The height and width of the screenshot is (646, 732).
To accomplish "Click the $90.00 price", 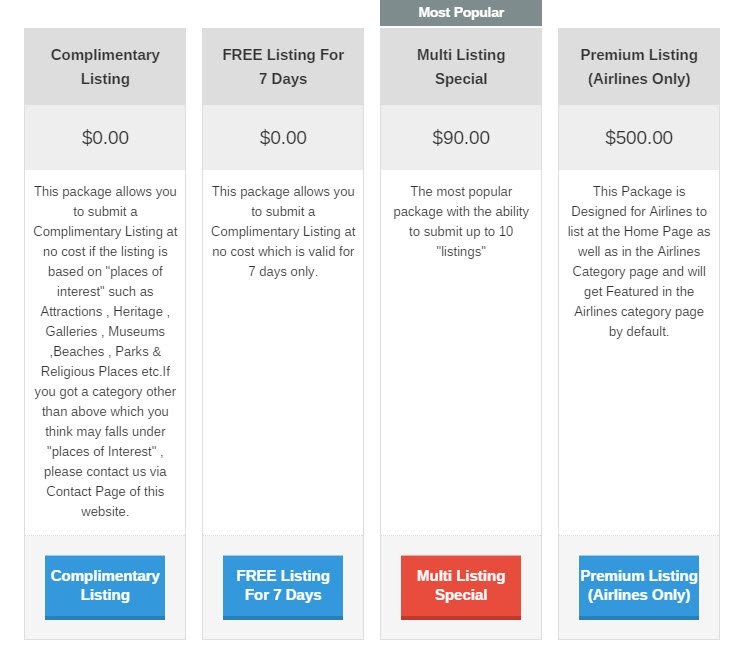I will point(461,138).
